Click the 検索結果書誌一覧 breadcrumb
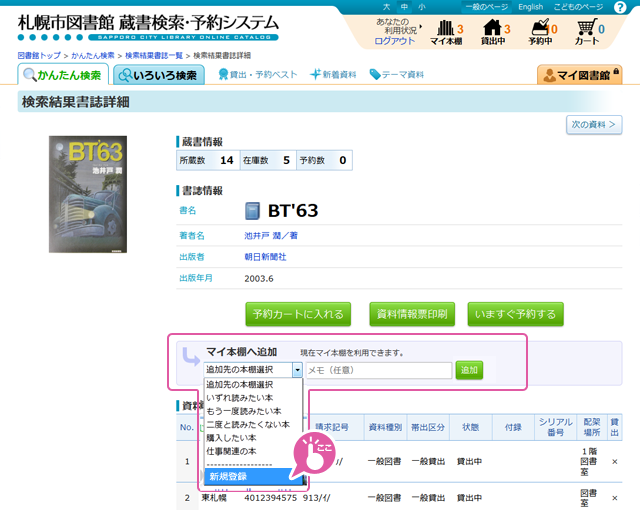The width and height of the screenshot is (640, 510). pyautogui.click(x=154, y=55)
